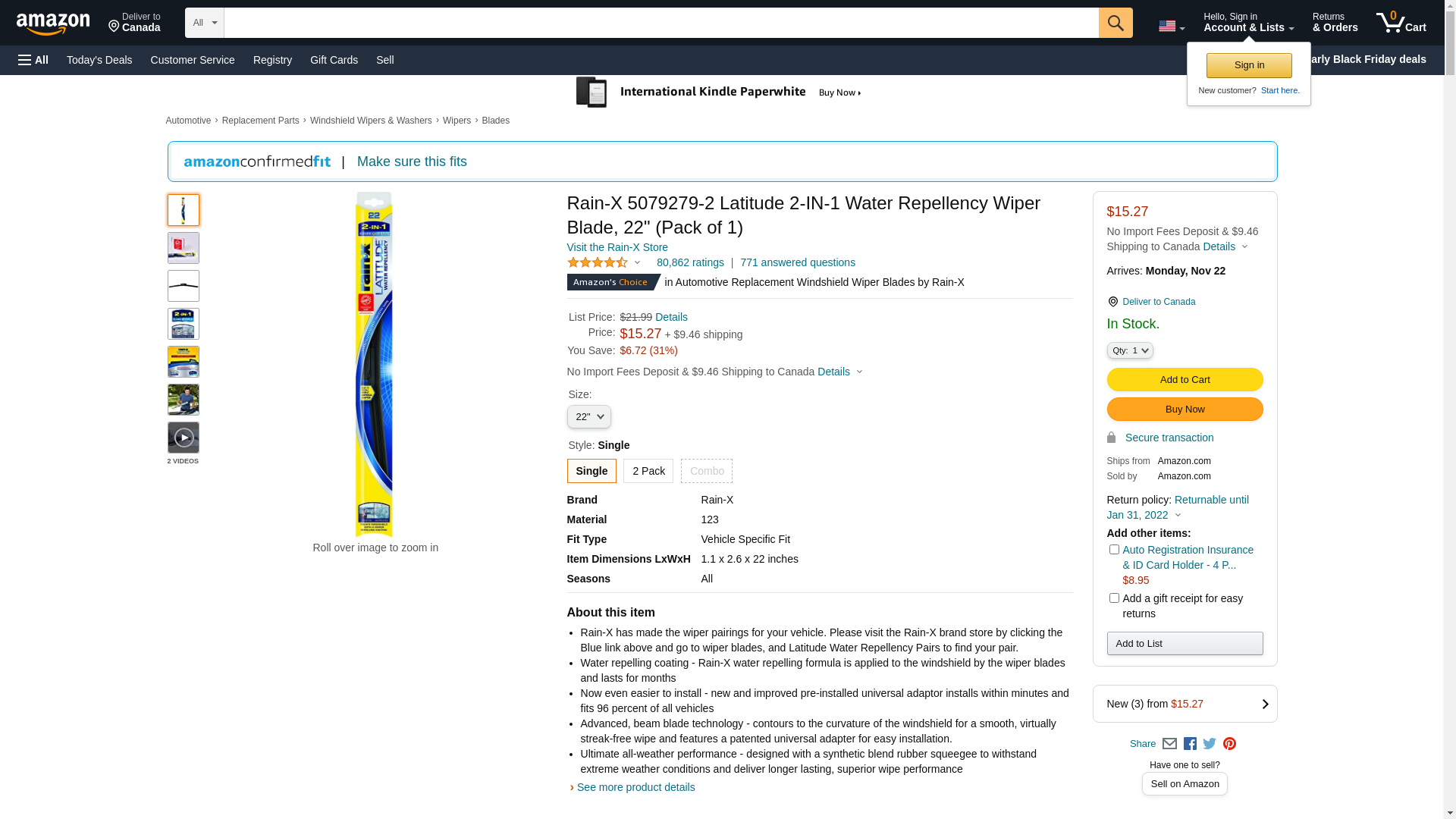
Task: Share product on Pinterest icon
Action: coord(1229,744)
